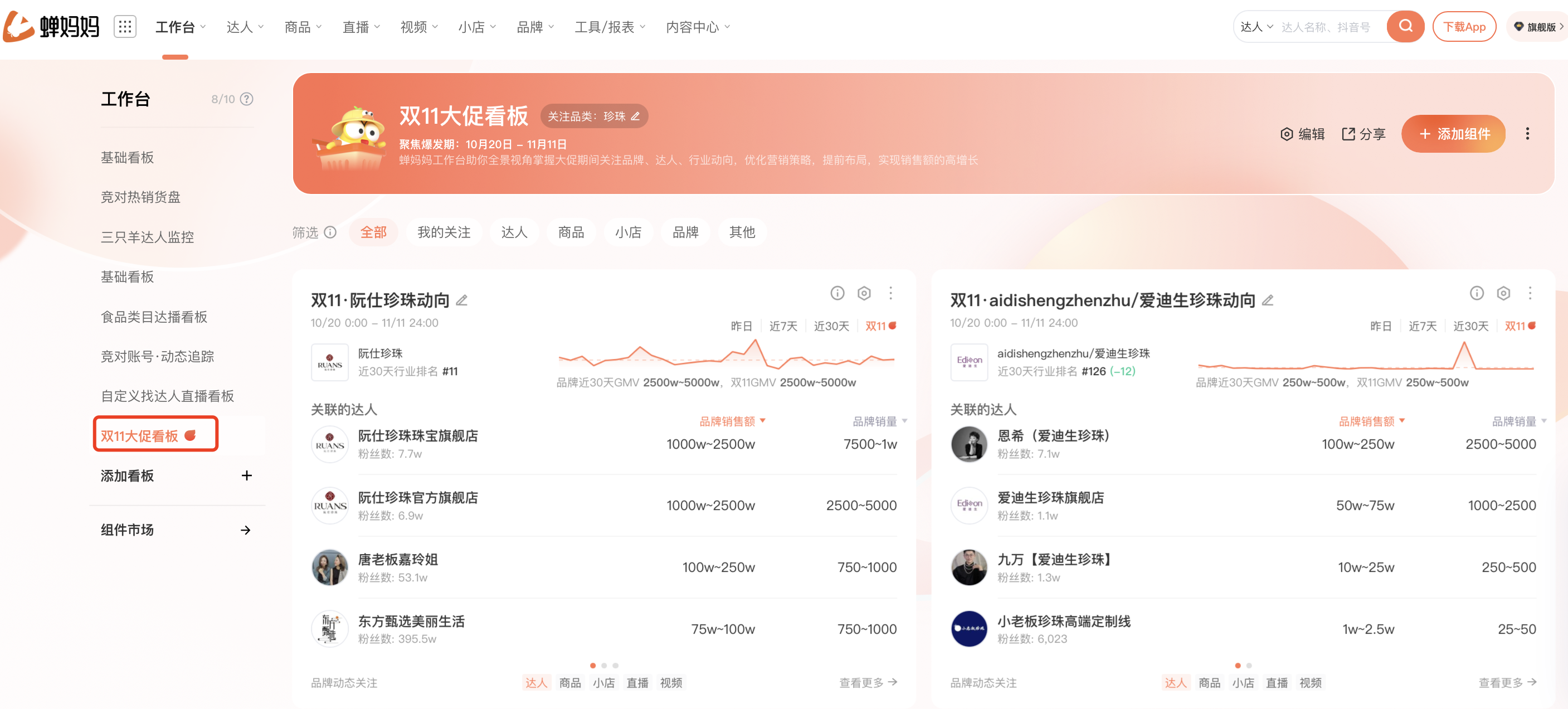The height and width of the screenshot is (709, 1568).
Task: Switch 爱迪生珍珠 card to 近7天 range
Action: (1422, 326)
